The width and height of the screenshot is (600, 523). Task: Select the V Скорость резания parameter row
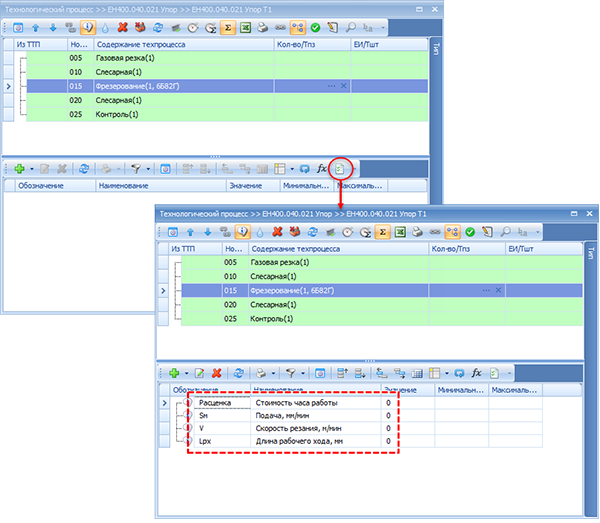coord(368,429)
